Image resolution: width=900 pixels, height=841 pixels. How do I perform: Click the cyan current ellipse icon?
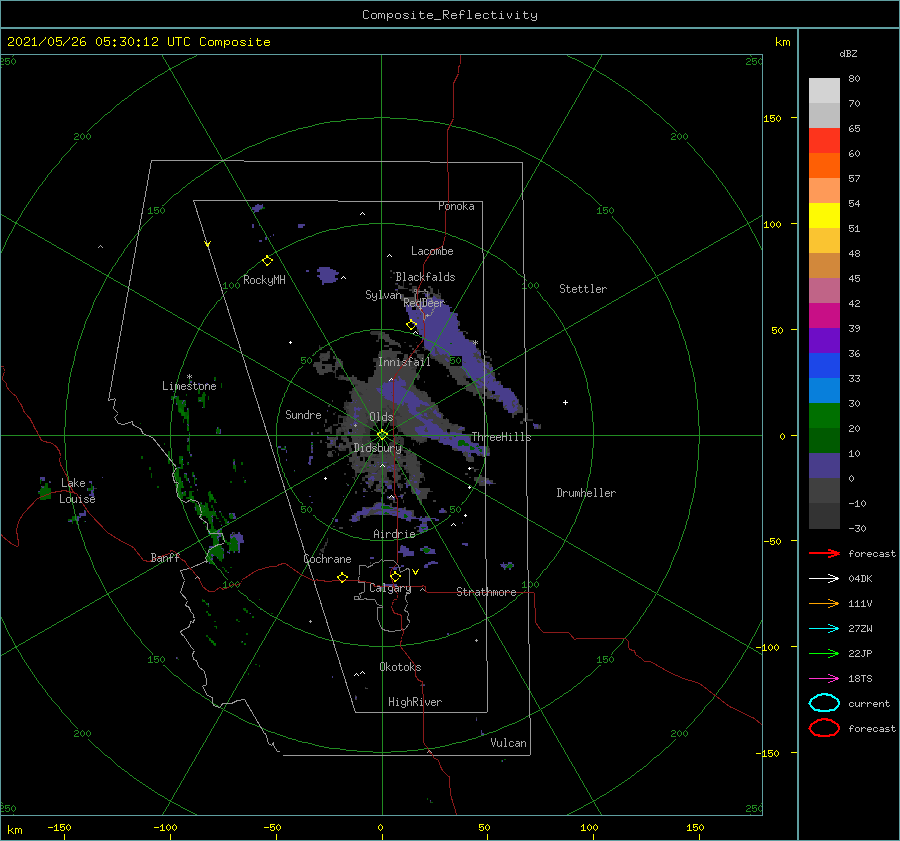tap(824, 703)
